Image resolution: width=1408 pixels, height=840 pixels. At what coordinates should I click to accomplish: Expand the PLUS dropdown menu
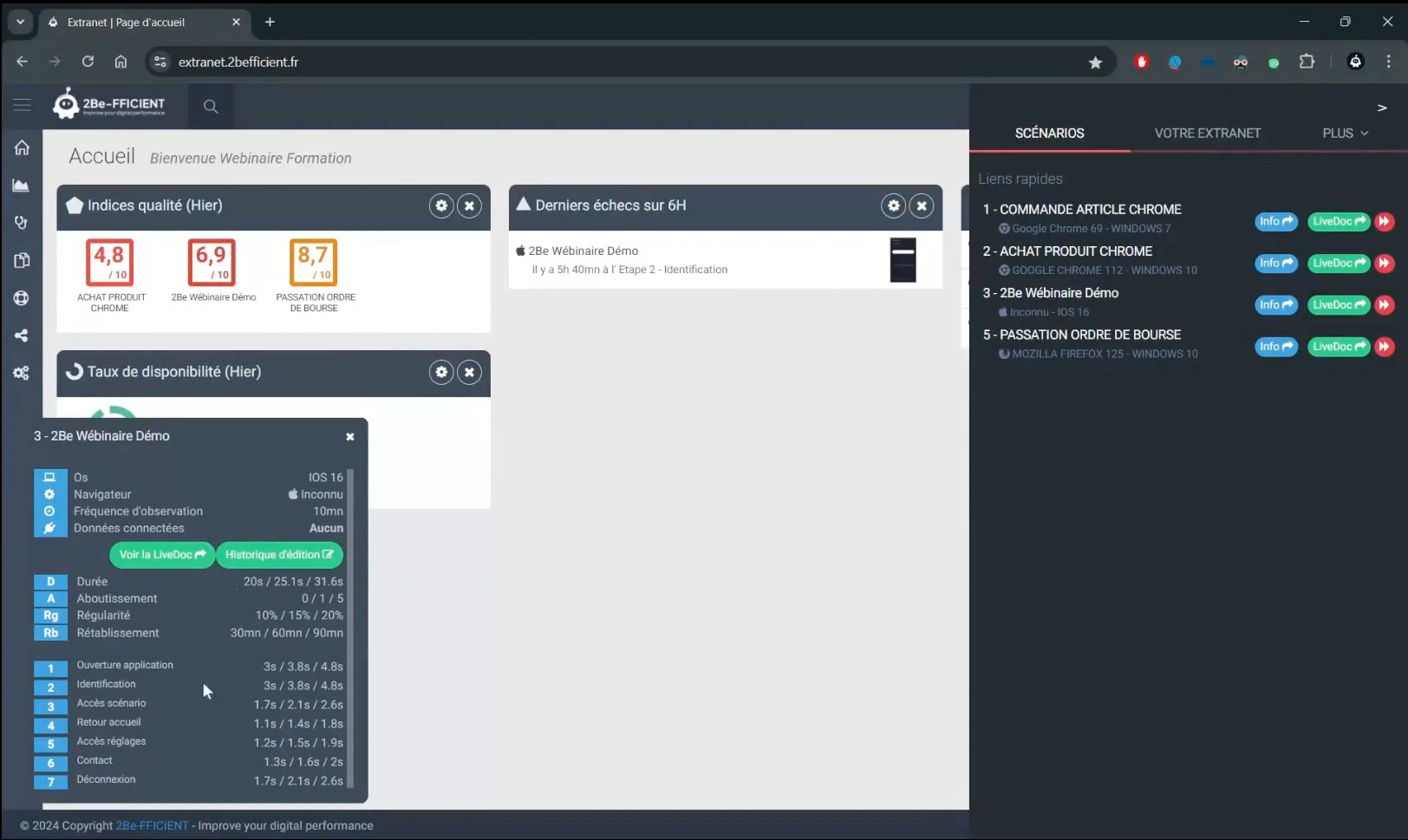click(x=1345, y=133)
